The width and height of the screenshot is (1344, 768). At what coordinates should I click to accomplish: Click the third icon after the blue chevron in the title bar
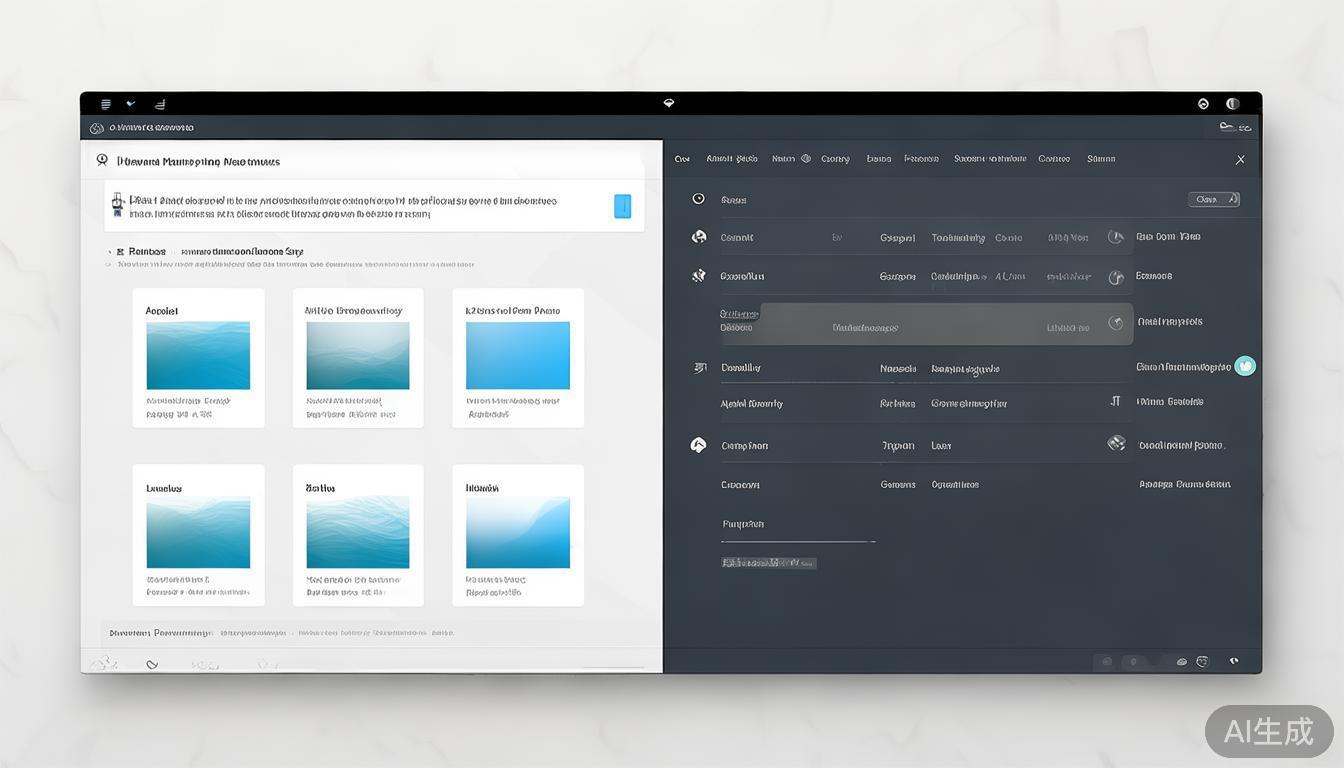click(160, 104)
